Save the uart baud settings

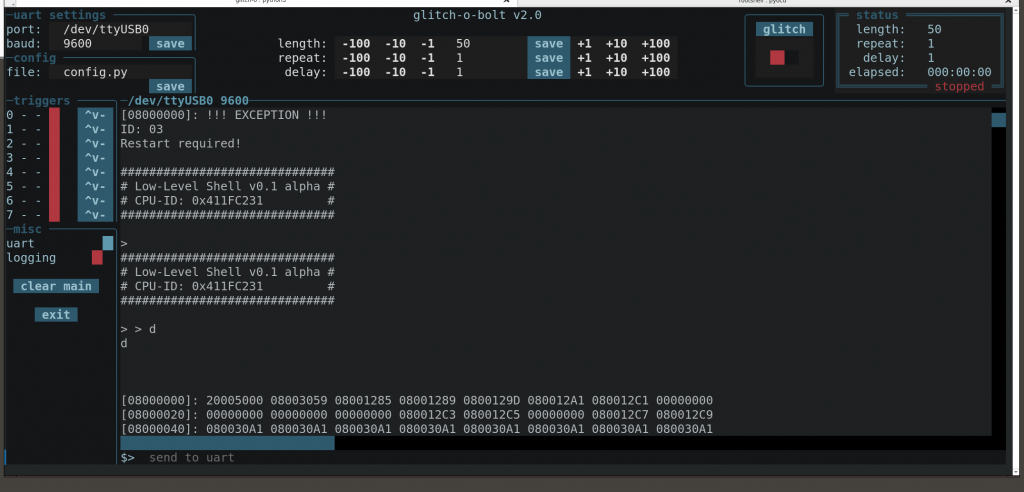(x=170, y=44)
